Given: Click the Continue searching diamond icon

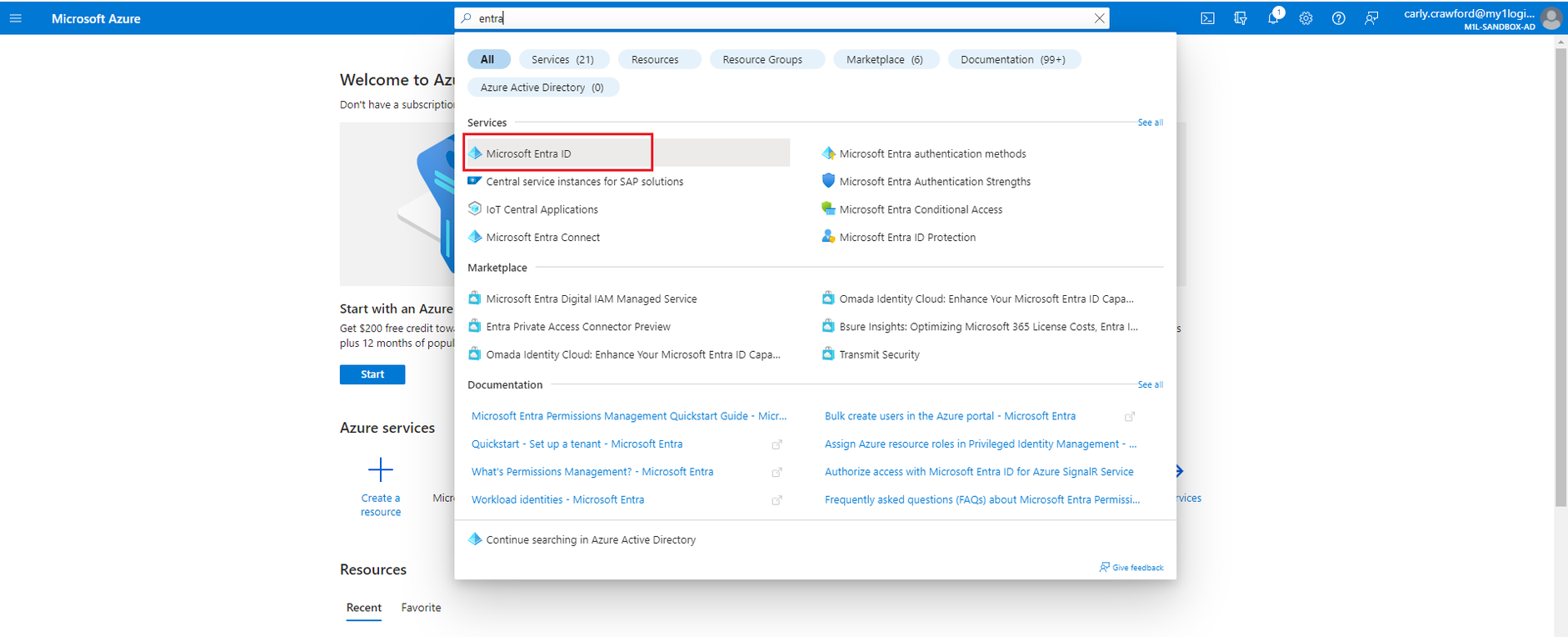Looking at the screenshot, I should coord(475,539).
